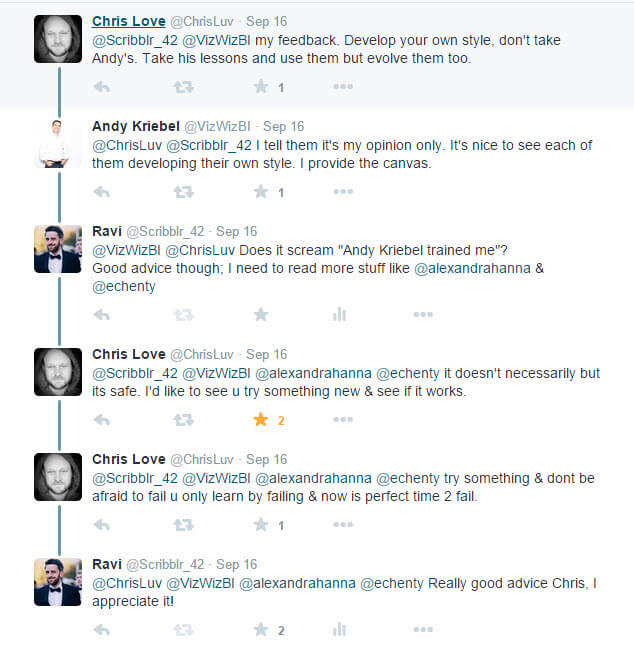
Task: Reply to Chris Love's first tweet
Action: 101,87
